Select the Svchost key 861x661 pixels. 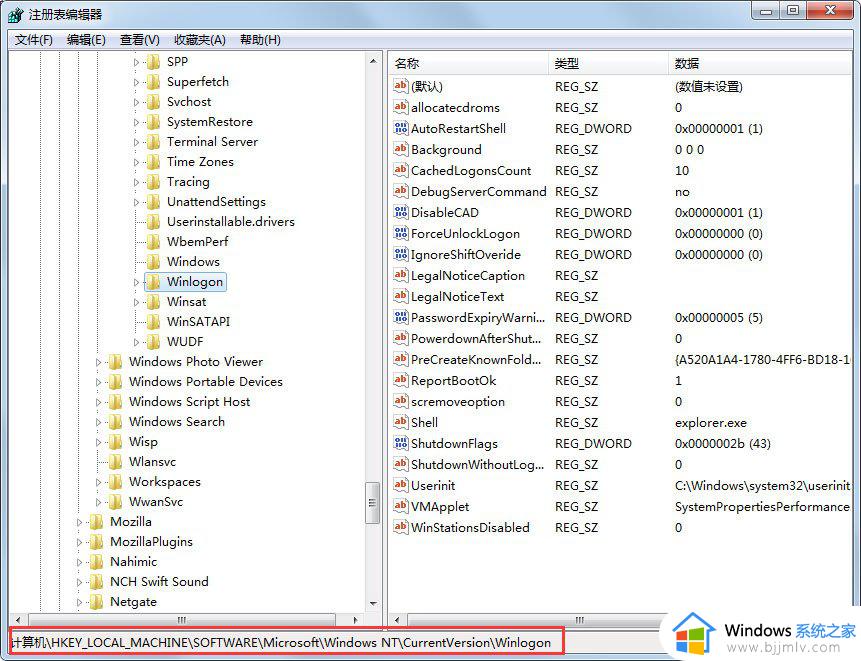[189, 102]
